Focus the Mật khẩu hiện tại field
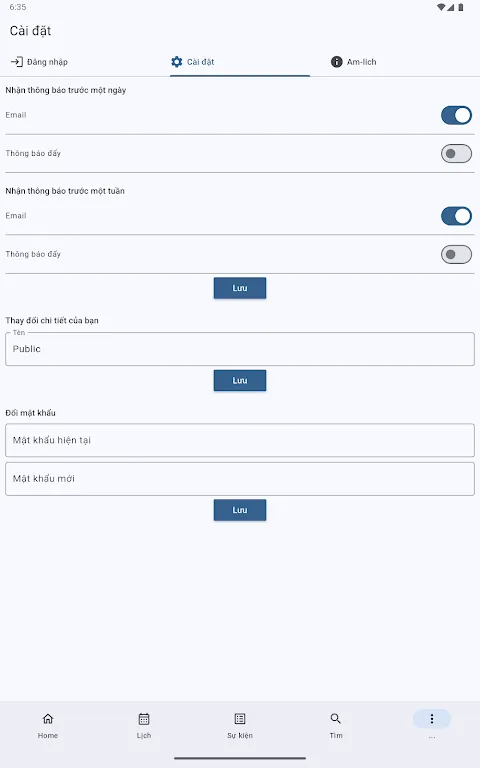 240,440
